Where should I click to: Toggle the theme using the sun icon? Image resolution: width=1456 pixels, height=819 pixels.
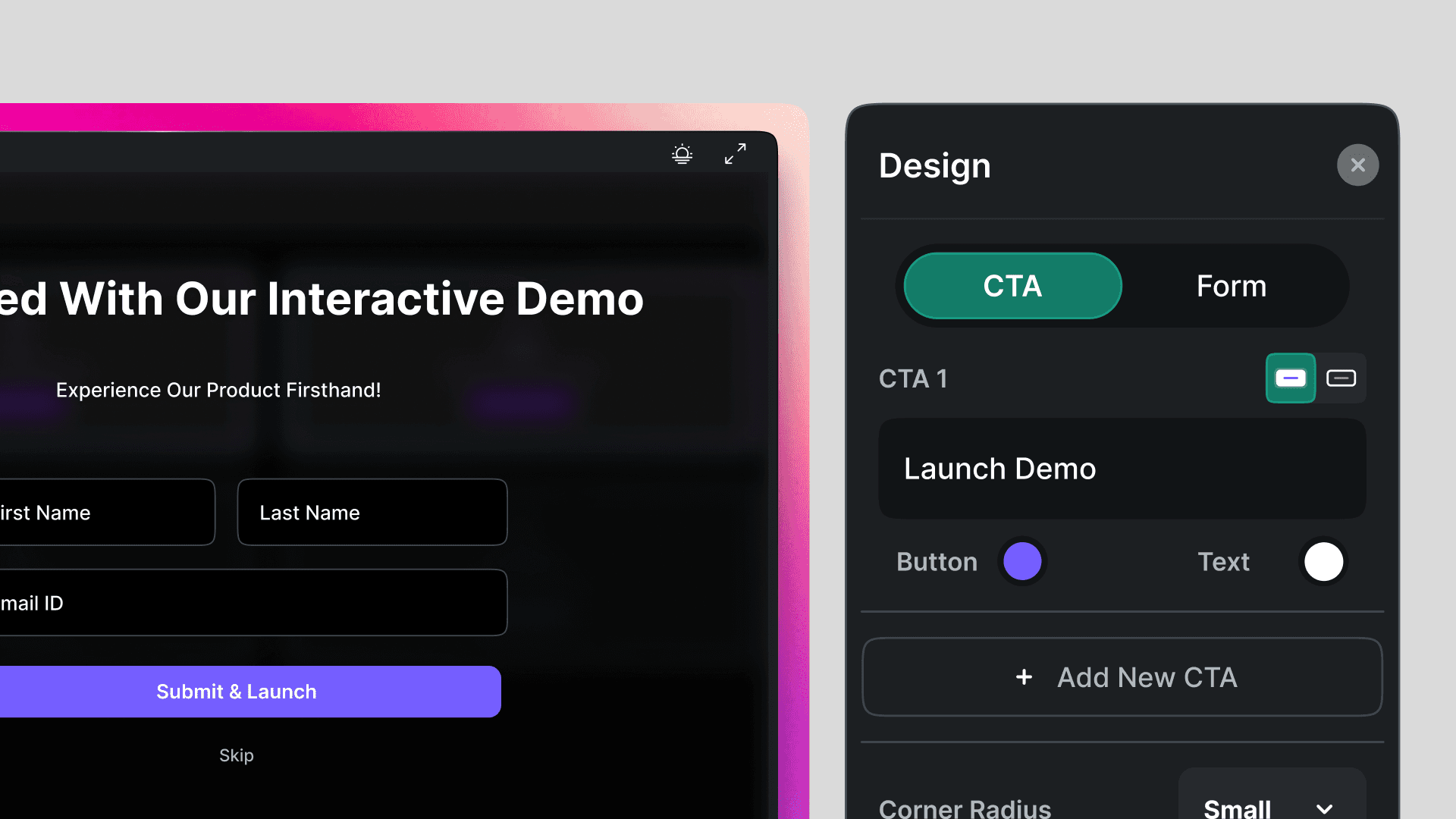coord(682,154)
